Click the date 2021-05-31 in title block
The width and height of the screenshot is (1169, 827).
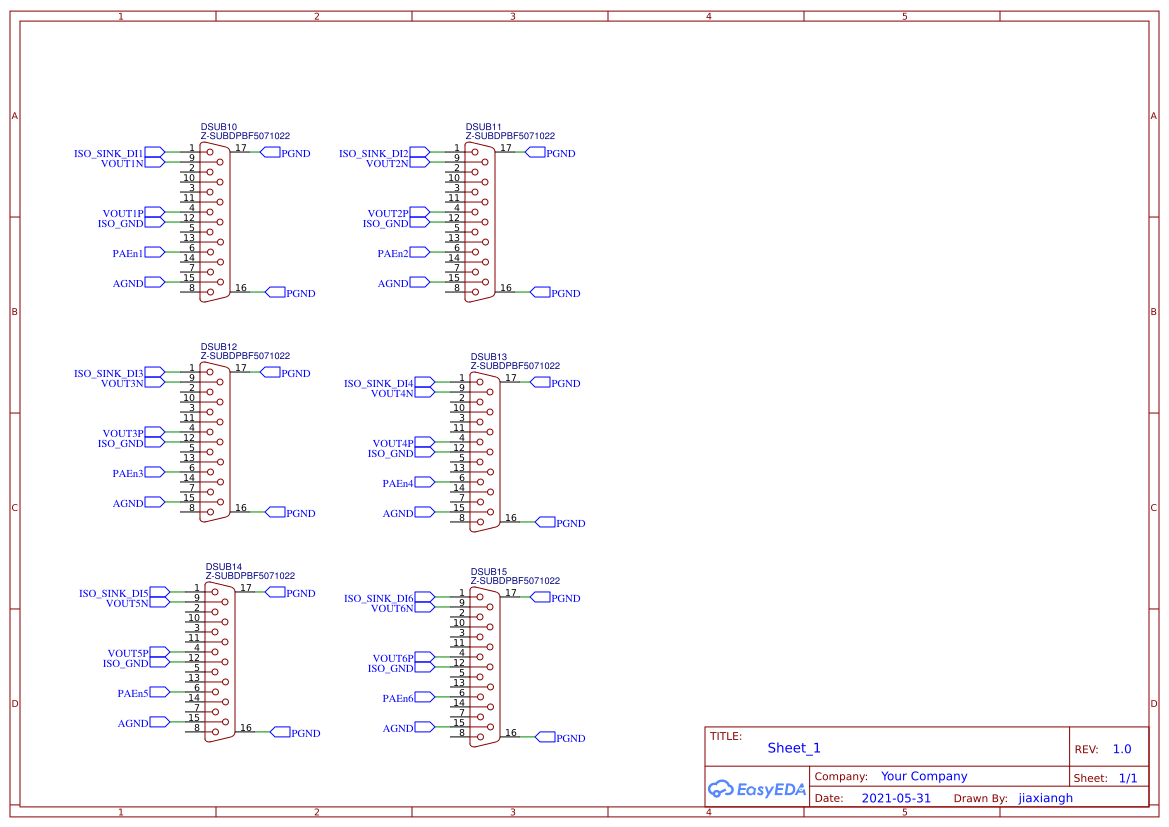pyautogui.click(x=895, y=797)
